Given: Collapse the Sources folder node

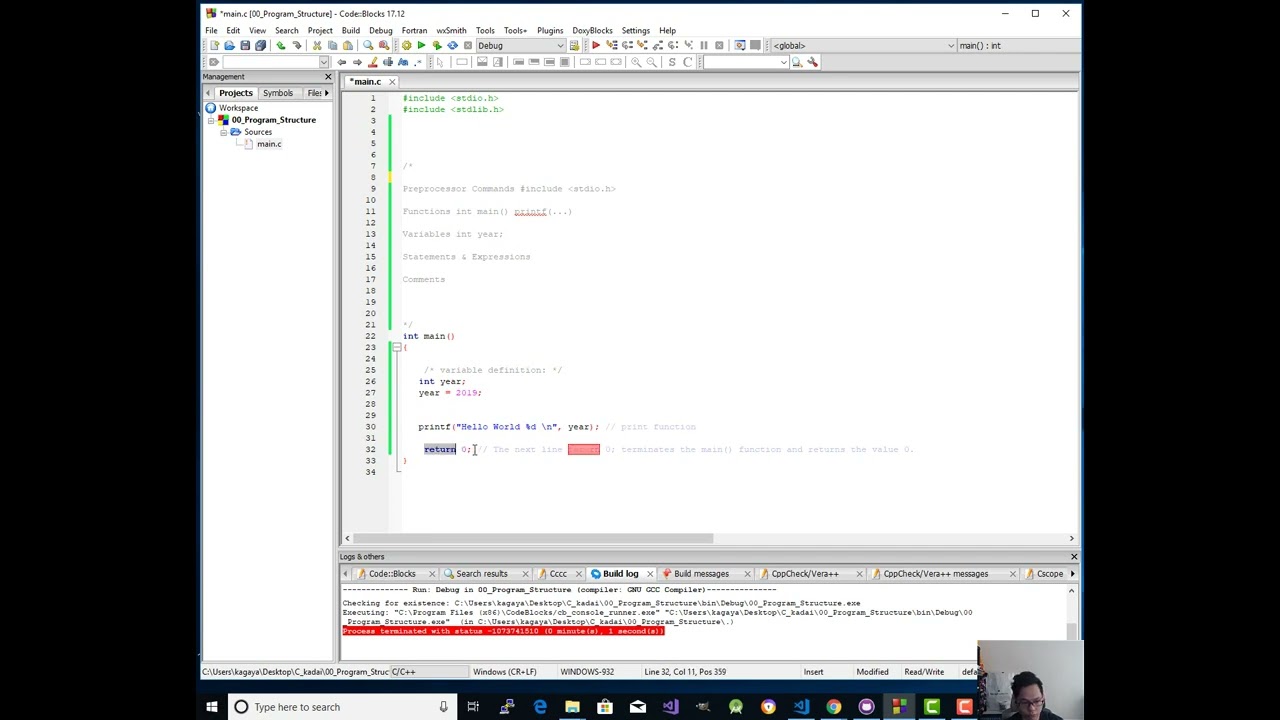Looking at the screenshot, I should click(x=223, y=132).
